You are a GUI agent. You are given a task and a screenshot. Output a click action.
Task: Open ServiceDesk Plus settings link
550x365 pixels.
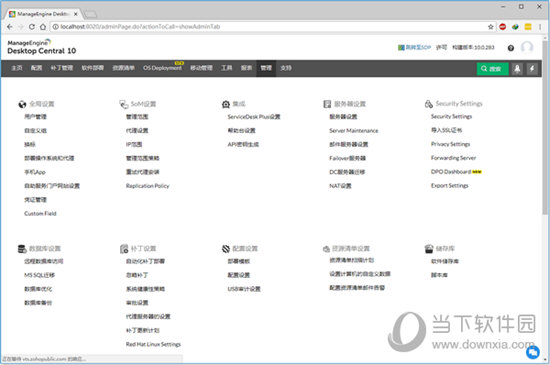(x=254, y=117)
